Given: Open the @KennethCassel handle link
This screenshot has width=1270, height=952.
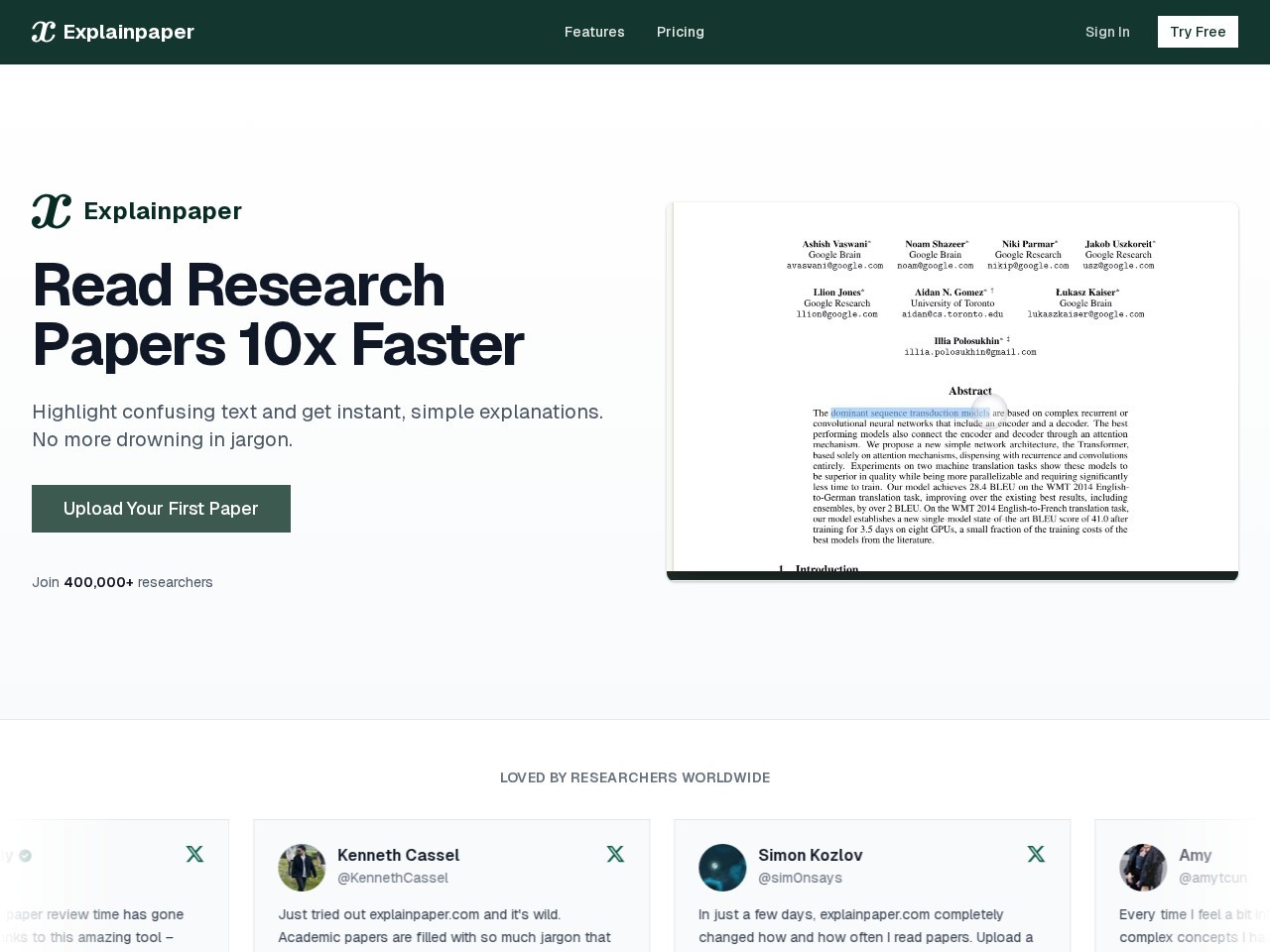Looking at the screenshot, I should pos(393,878).
